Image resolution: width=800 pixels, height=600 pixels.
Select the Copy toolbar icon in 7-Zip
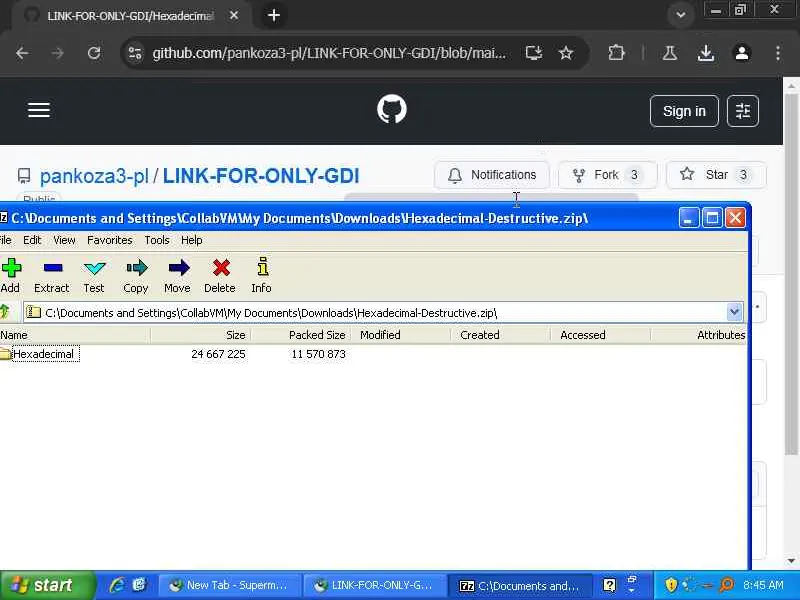pos(136,276)
